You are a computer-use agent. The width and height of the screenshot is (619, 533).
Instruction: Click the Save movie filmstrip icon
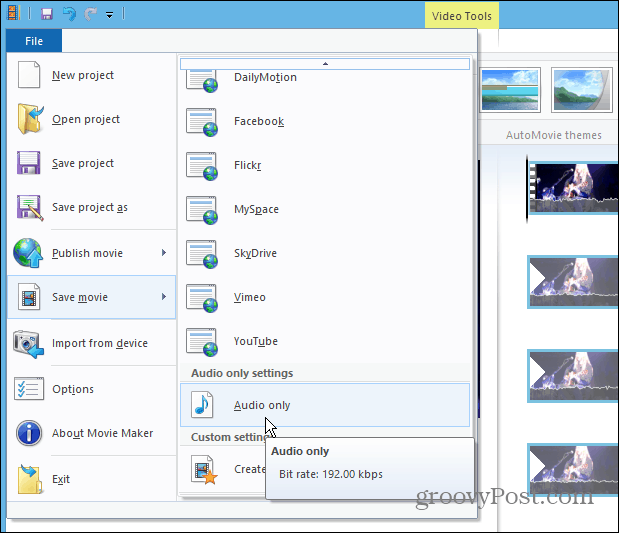[x=29, y=297]
